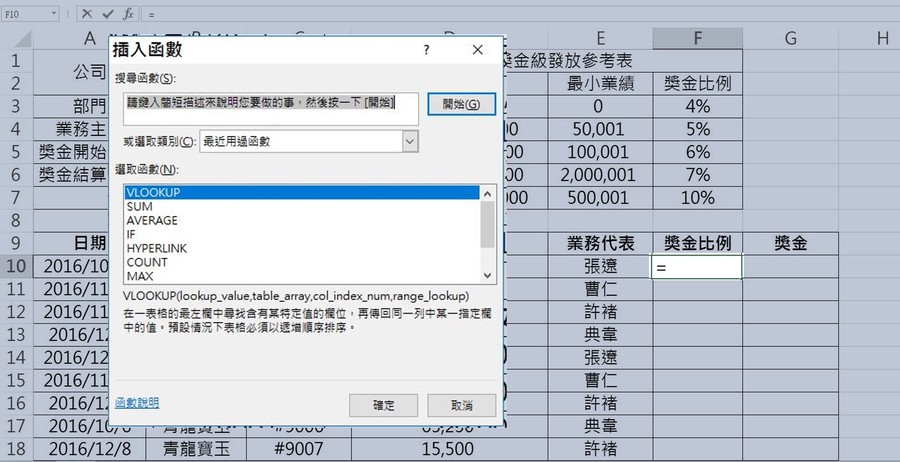Click the formula bar input area

(519, 14)
